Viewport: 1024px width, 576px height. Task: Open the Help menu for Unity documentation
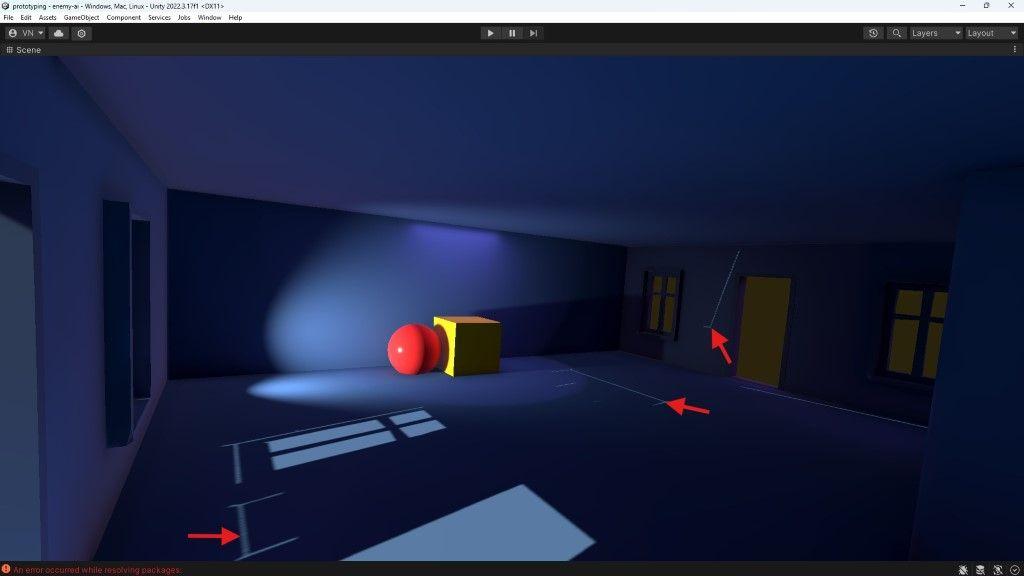tap(235, 17)
